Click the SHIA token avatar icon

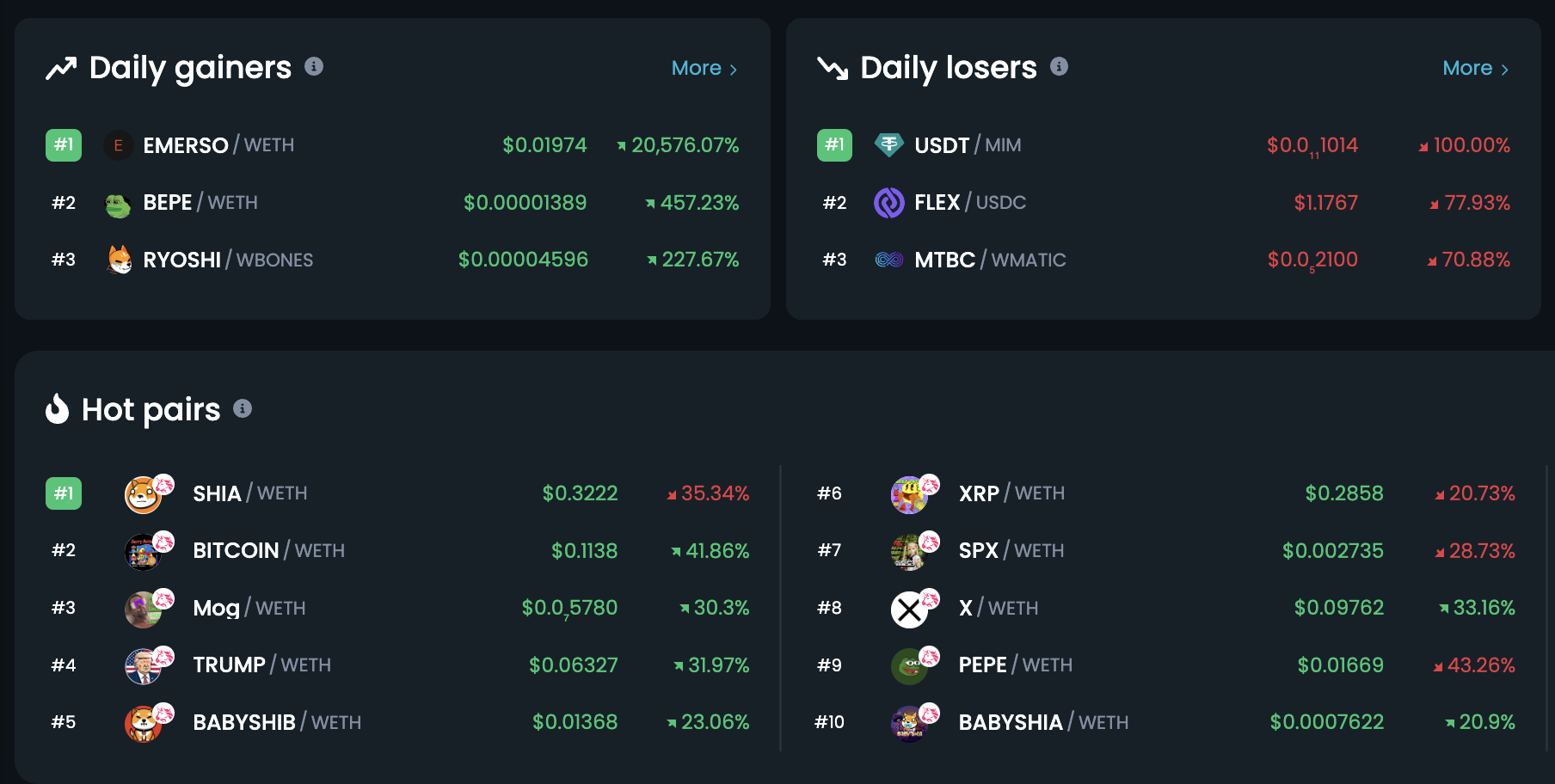(143, 494)
